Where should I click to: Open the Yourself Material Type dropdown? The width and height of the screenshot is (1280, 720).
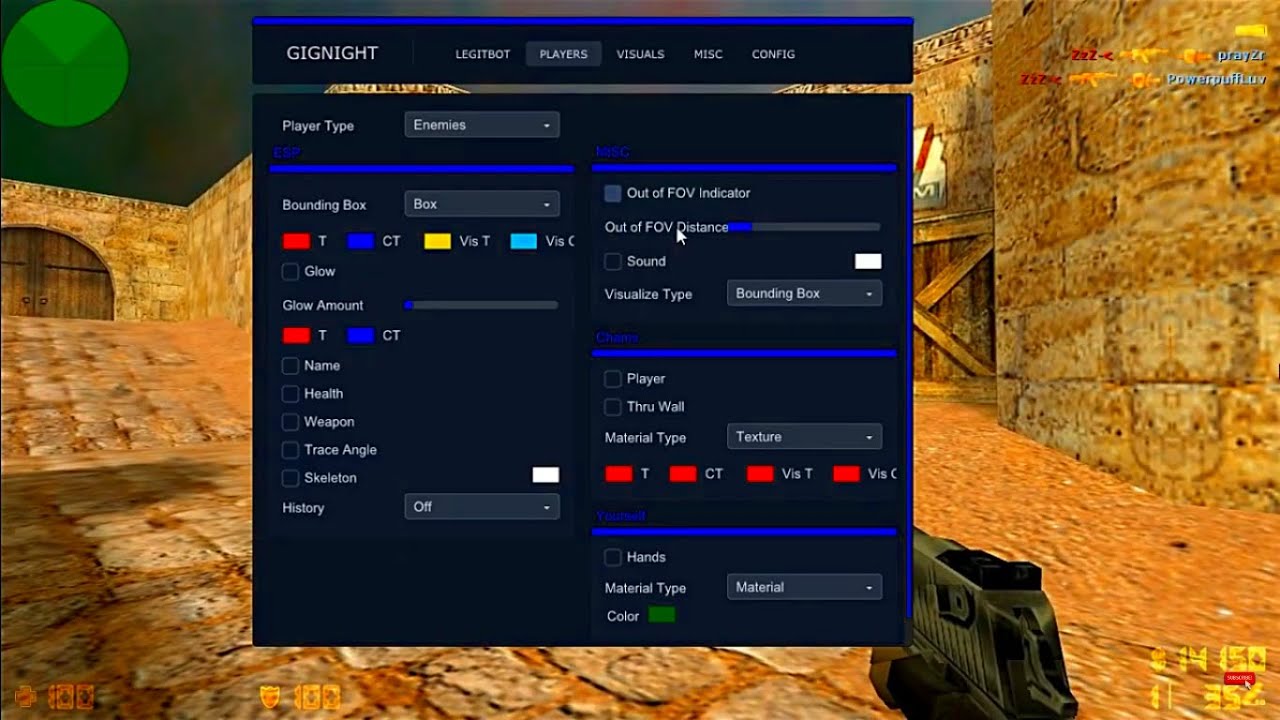pos(804,588)
